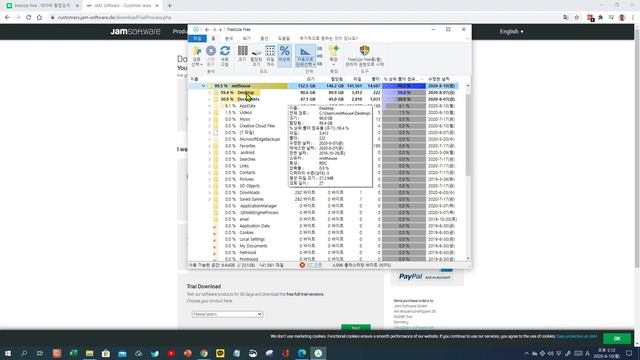Switch to Size display mode
The image size is (640, 360).
click(242, 55)
